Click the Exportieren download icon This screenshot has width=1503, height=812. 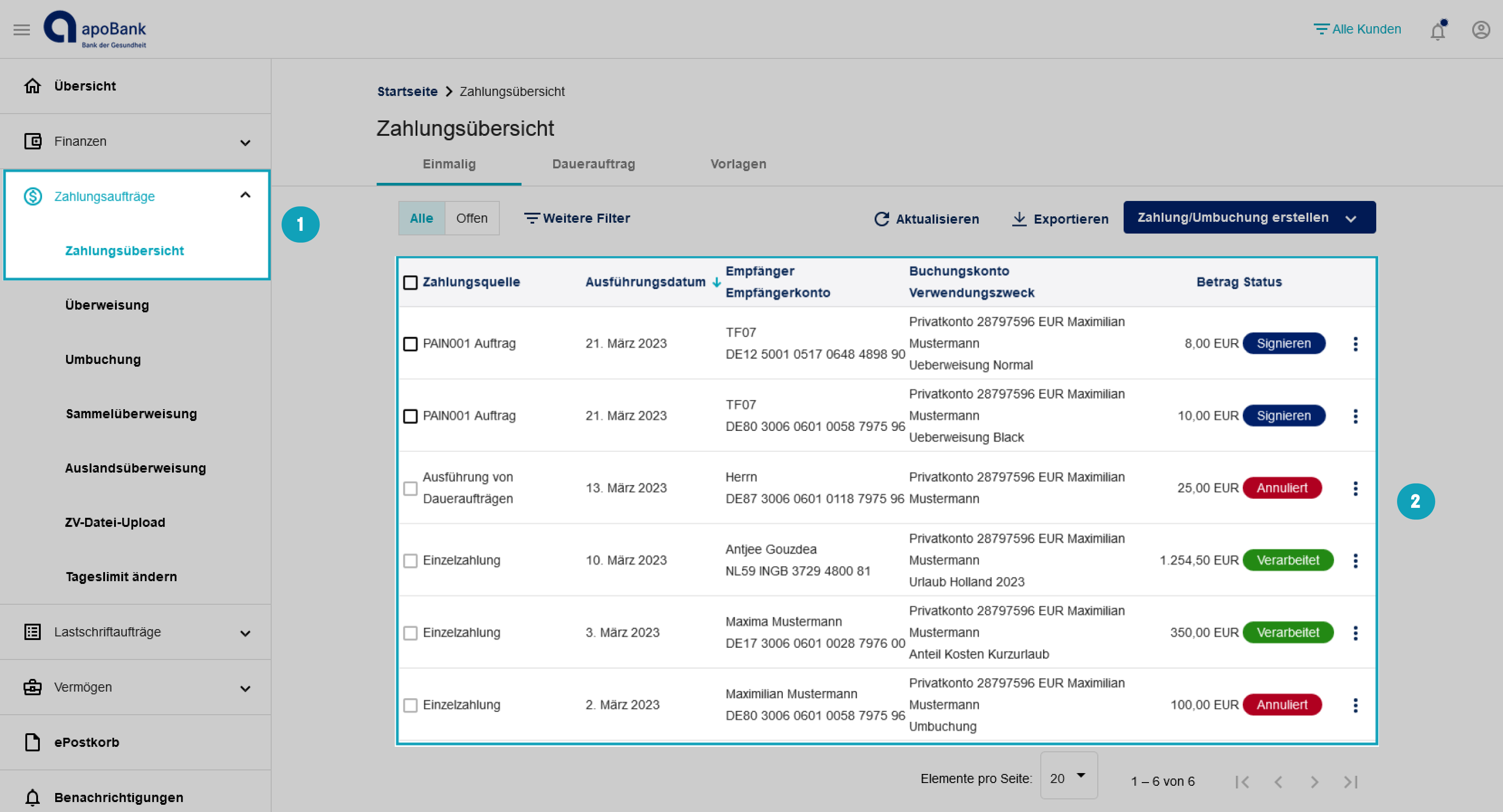pos(1020,219)
